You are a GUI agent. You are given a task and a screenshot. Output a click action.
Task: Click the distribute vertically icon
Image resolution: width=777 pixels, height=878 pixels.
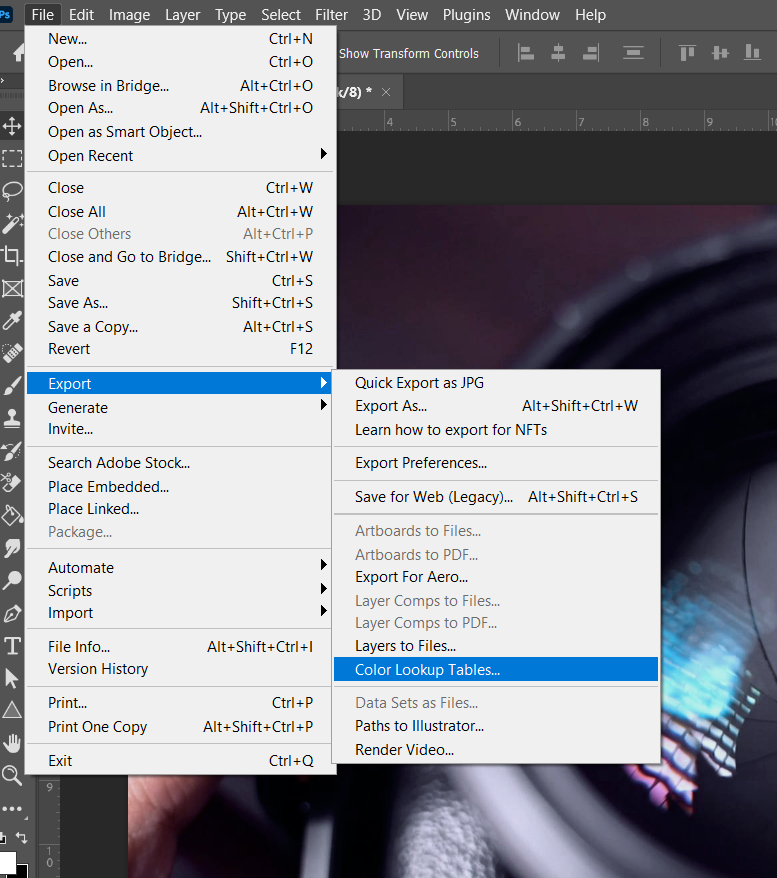[x=633, y=53]
